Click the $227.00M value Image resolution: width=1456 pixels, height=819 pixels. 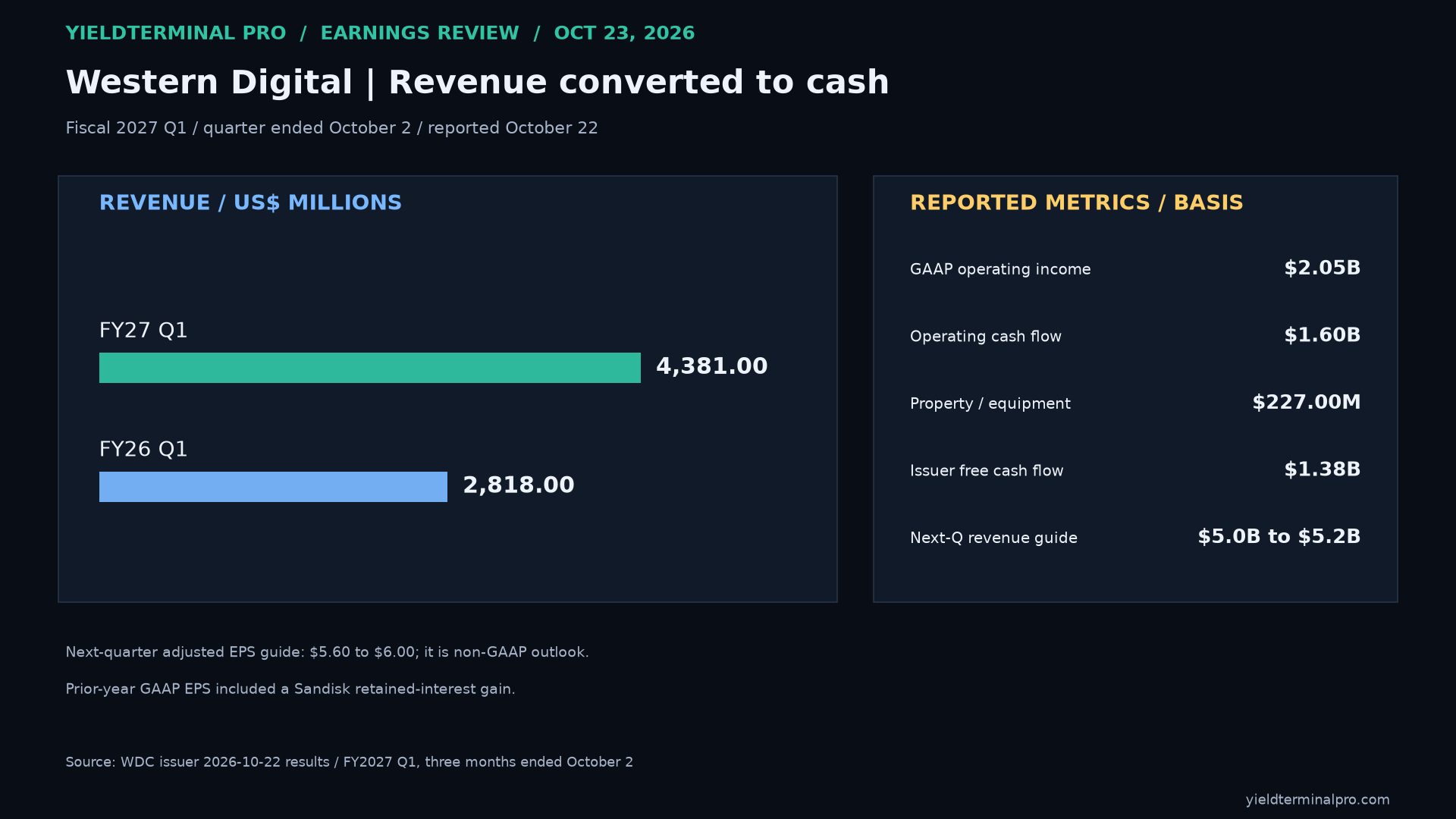click(1306, 403)
